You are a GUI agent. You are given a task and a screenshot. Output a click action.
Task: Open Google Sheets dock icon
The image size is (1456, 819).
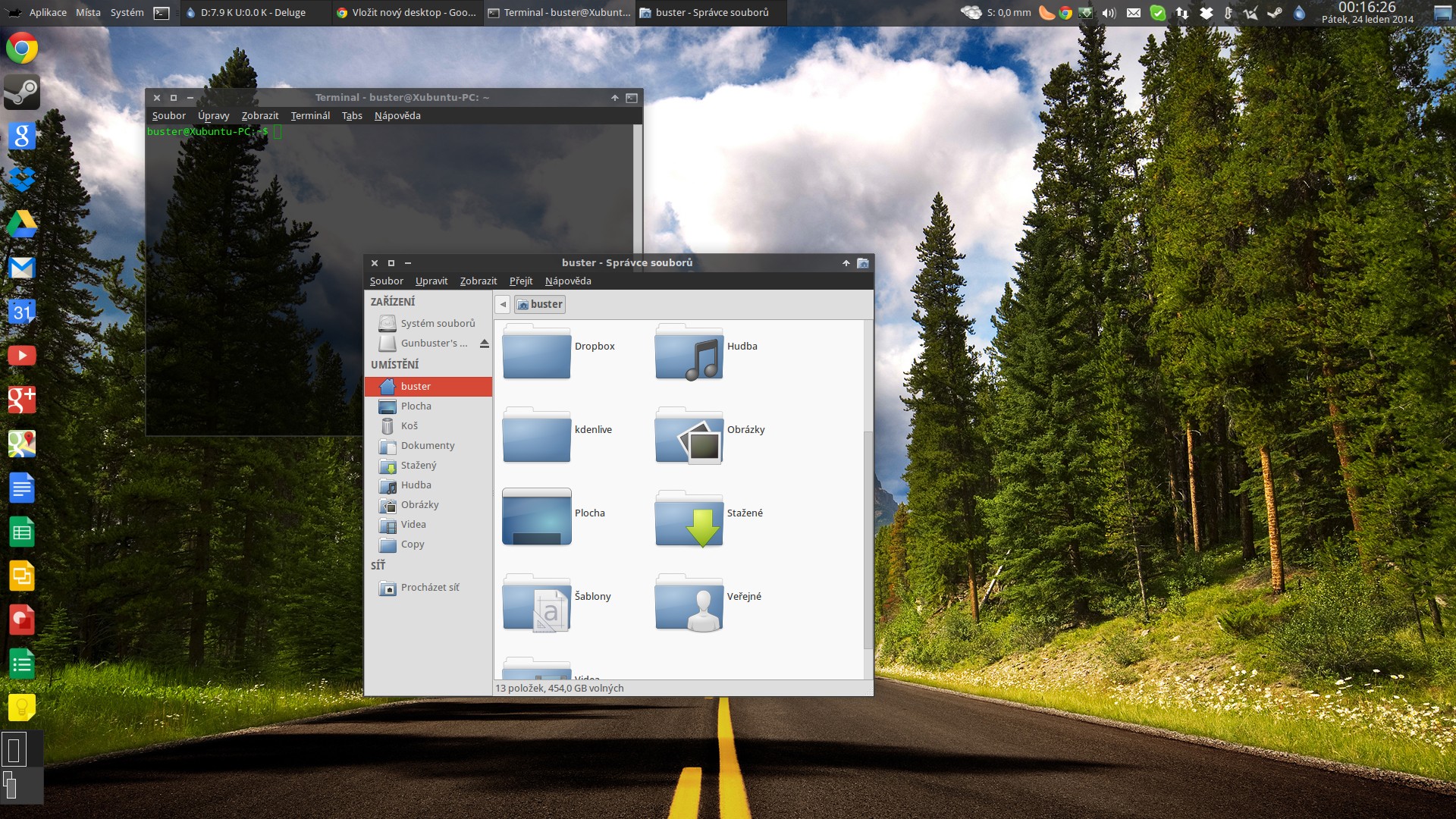pos(22,532)
